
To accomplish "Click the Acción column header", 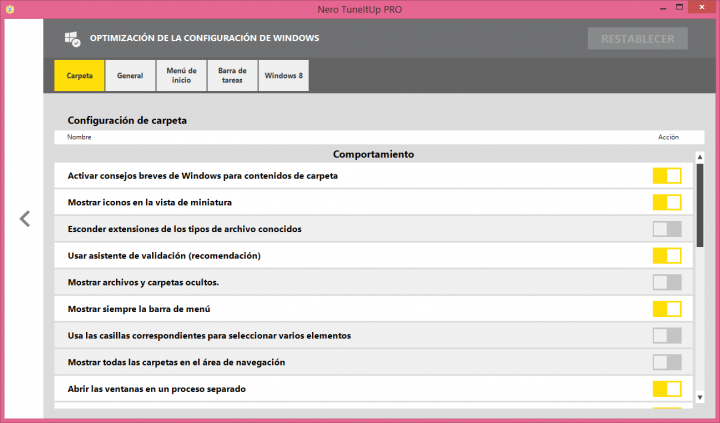I will point(668,137).
